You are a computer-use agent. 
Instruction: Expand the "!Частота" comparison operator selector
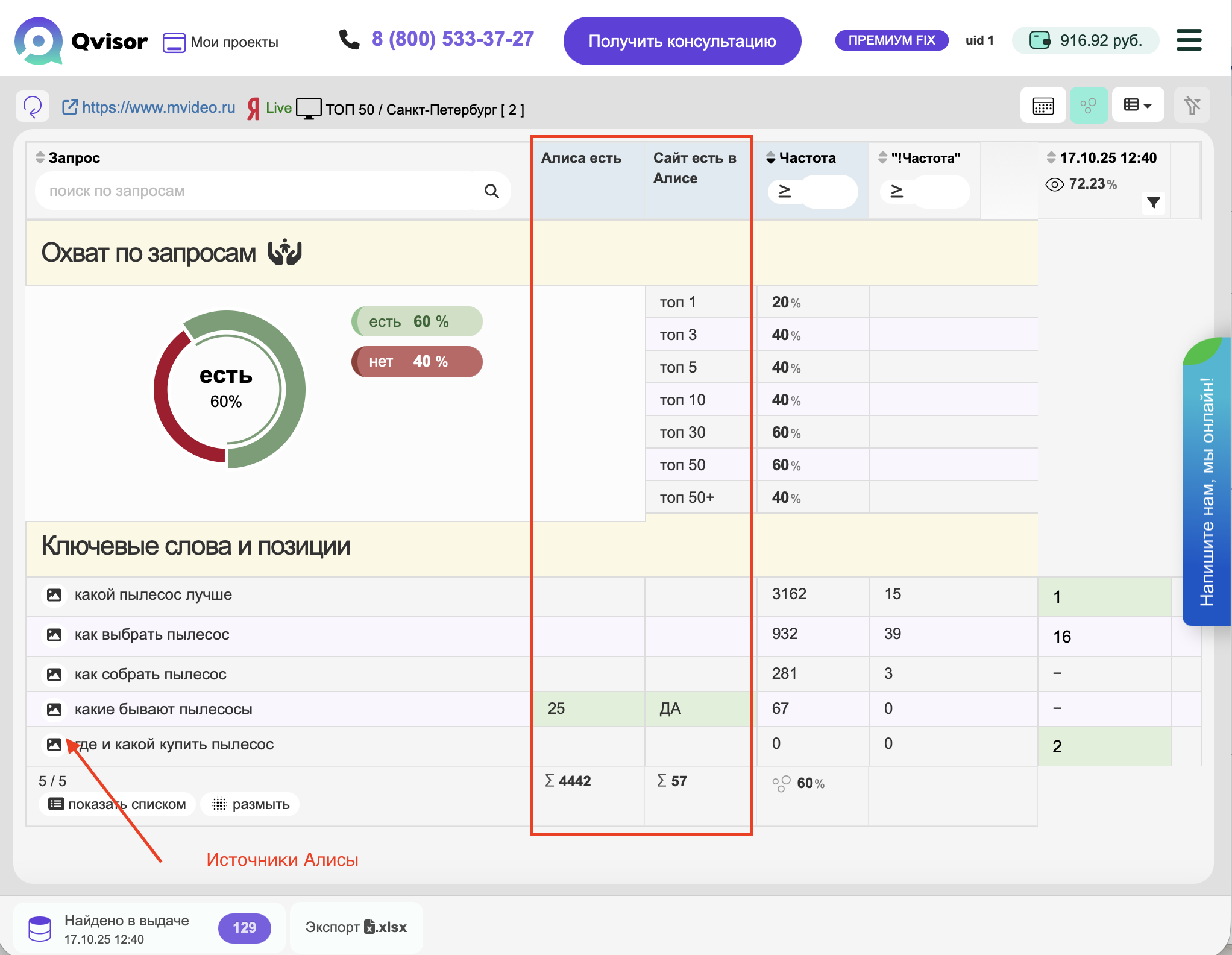(896, 192)
